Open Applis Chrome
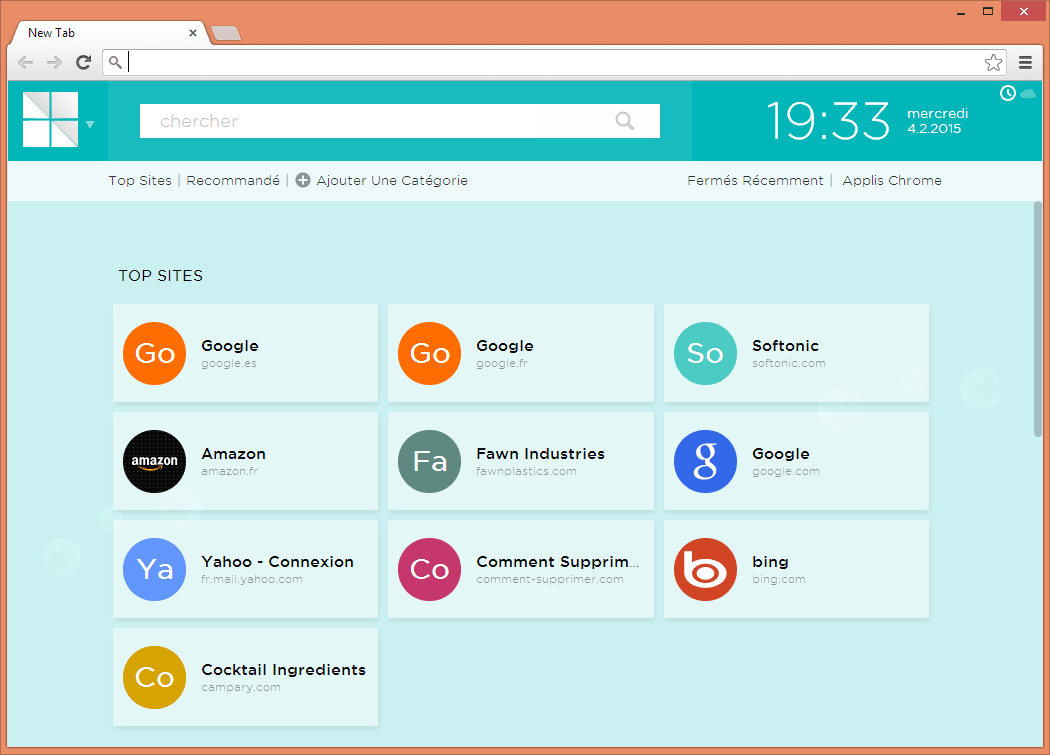The height and width of the screenshot is (755, 1050). coord(892,180)
